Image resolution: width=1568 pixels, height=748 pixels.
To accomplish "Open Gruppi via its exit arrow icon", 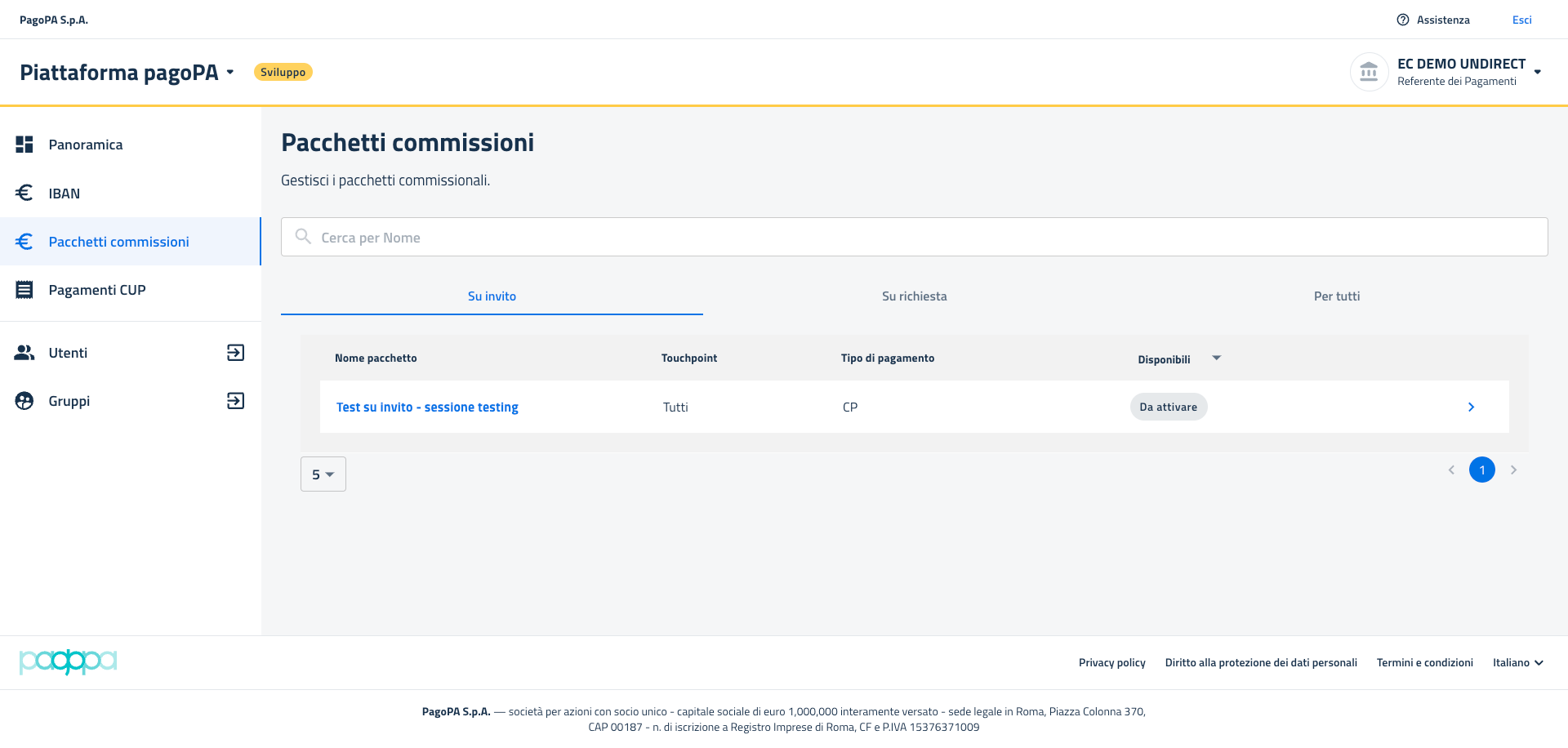I will coord(235,401).
